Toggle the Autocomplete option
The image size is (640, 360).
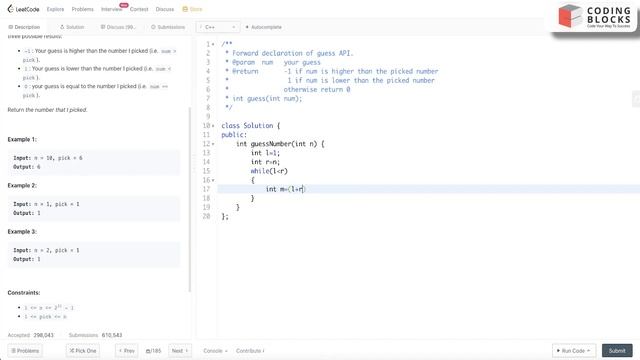tap(264, 27)
